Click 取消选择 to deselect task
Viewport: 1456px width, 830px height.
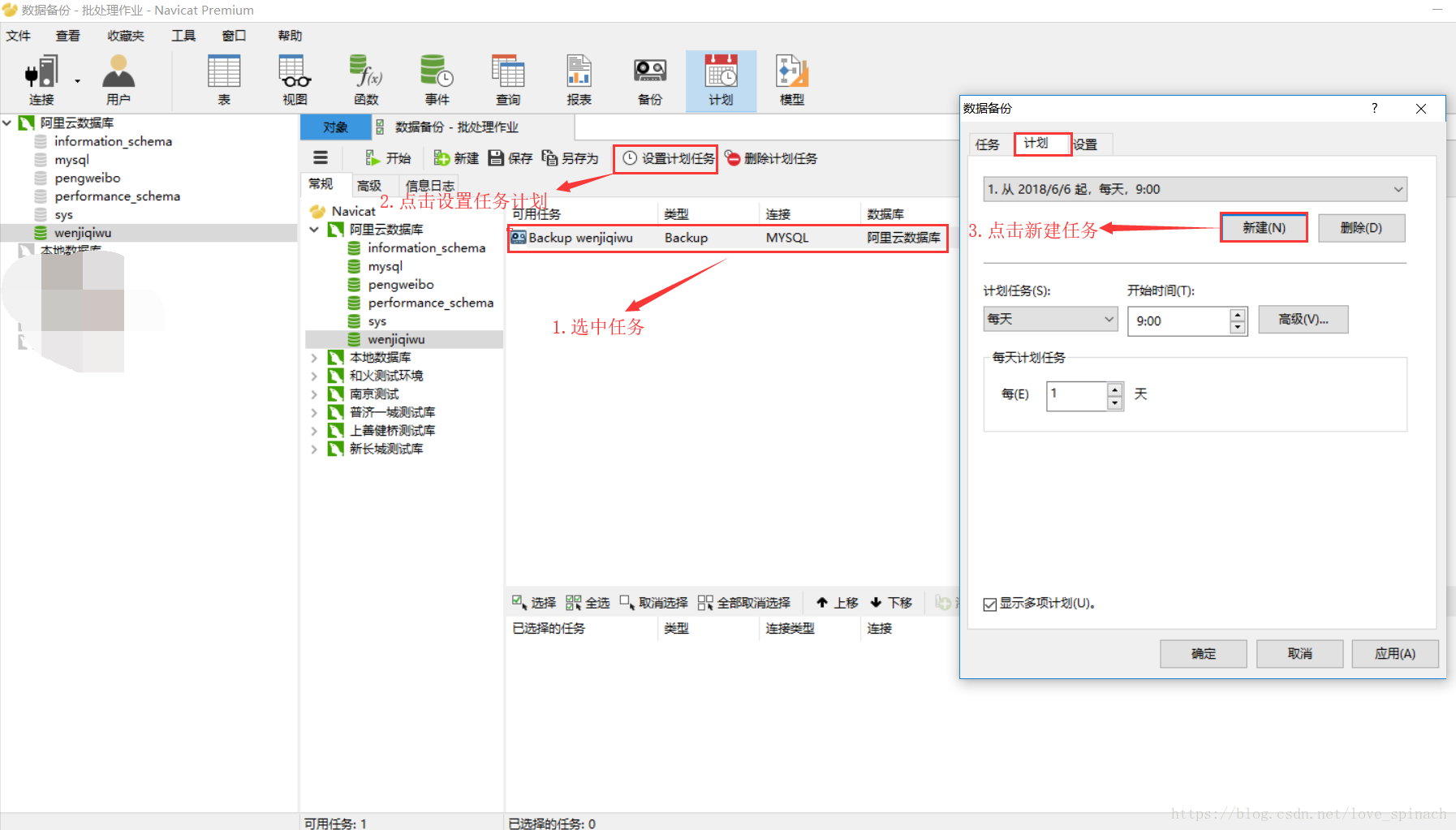(x=653, y=603)
